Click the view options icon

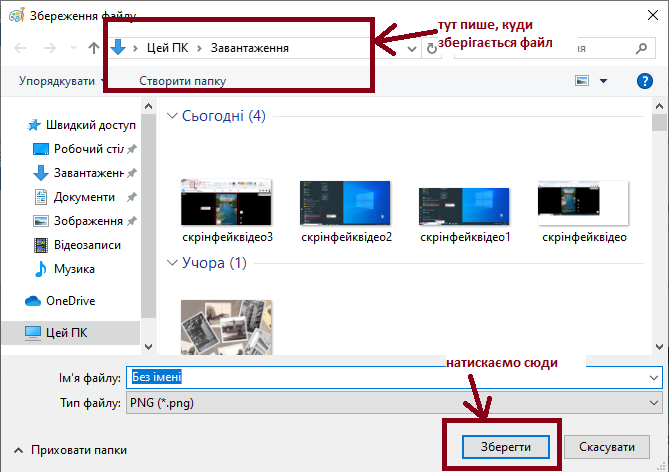tap(583, 81)
